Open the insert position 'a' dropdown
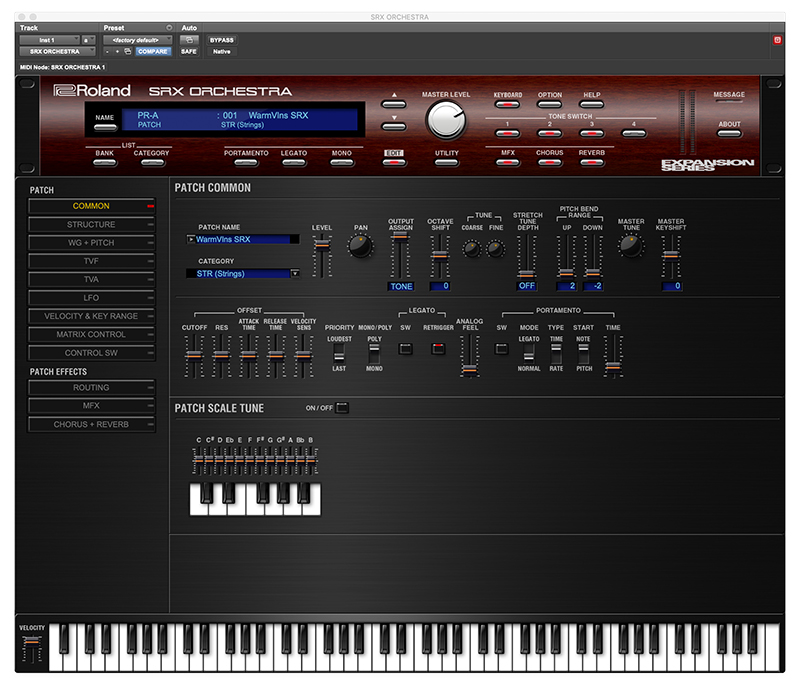Viewport: 800px width, 690px height. click(88, 40)
